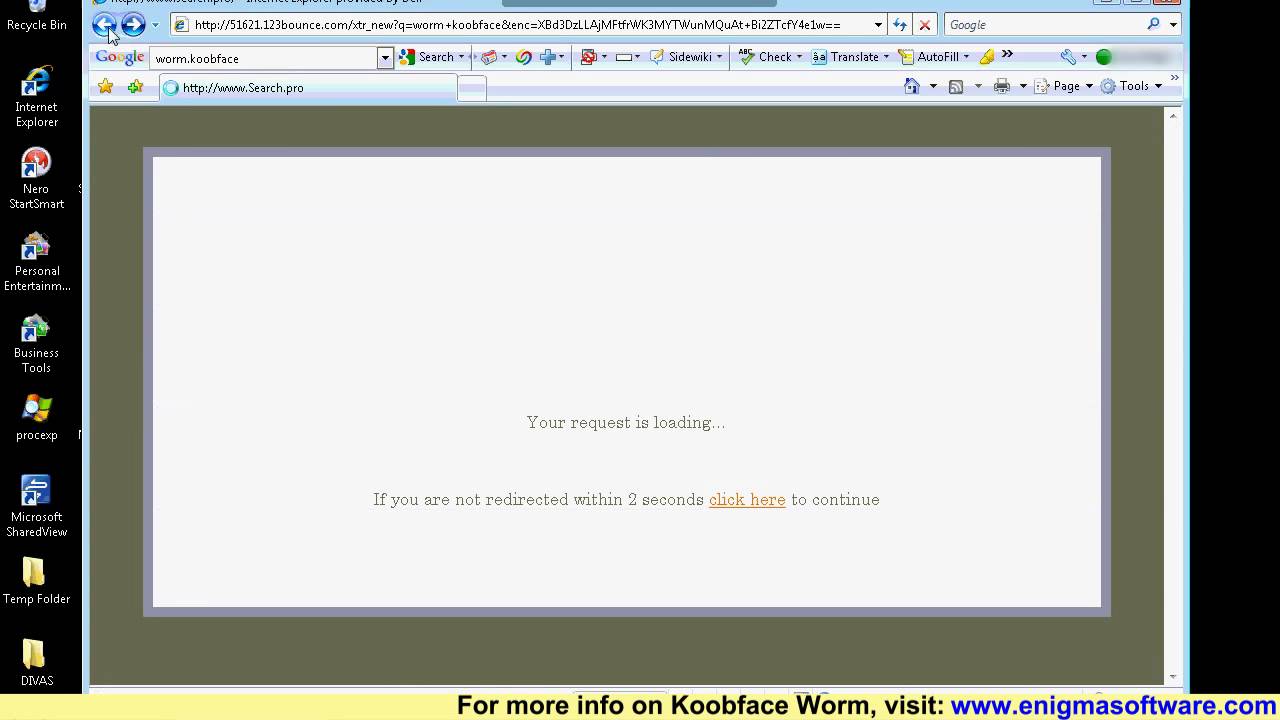The image size is (1280, 720).
Task: Open the search provider dropdown arrow
Action: click(x=1173, y=25)
